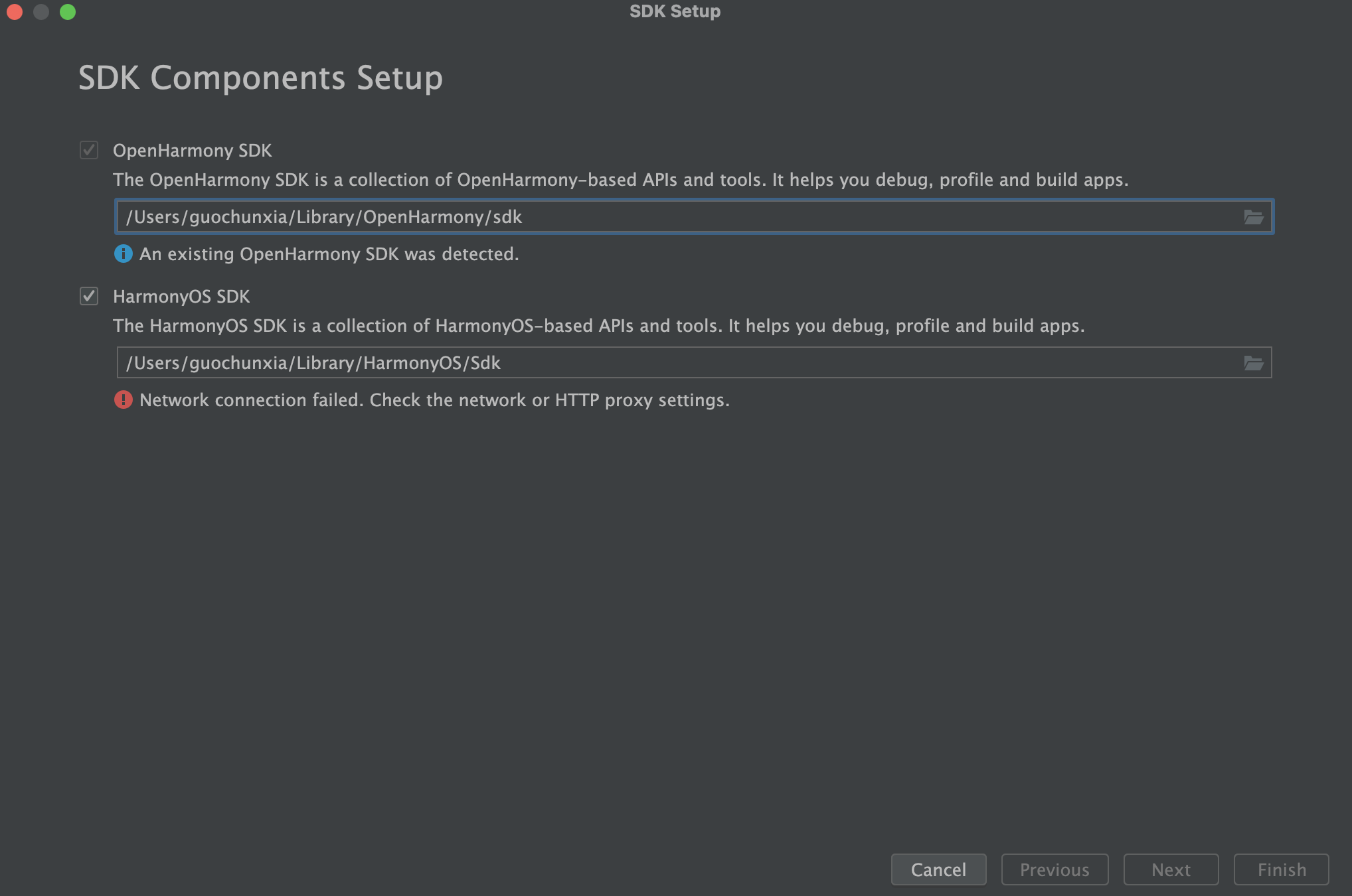This screenshot has height=896, width=1352.
Task: Focus the OpenHarmony sdk path field
Action: click(x=694, y=217)
